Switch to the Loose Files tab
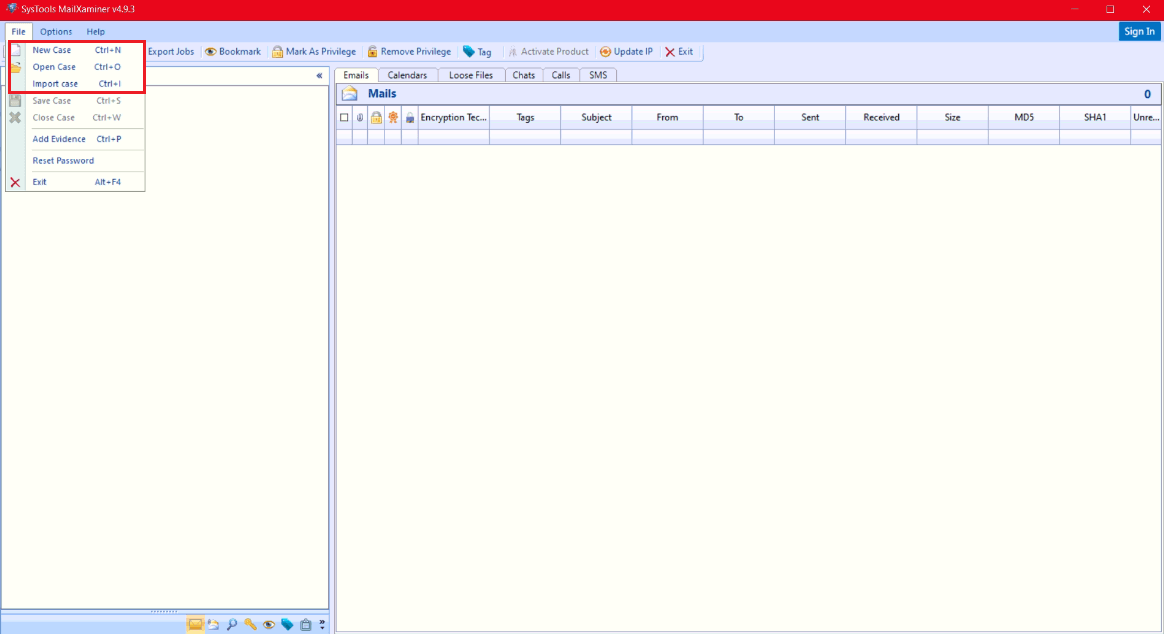 [471, 75]
